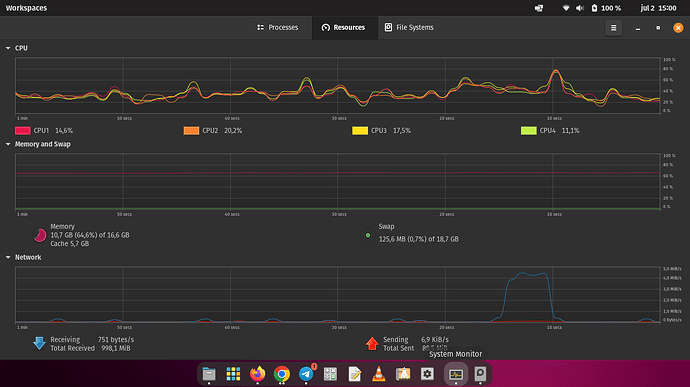690x387 pixels.
Task: Click the battery 100 % indicator
Action: (x=606, y=8)
